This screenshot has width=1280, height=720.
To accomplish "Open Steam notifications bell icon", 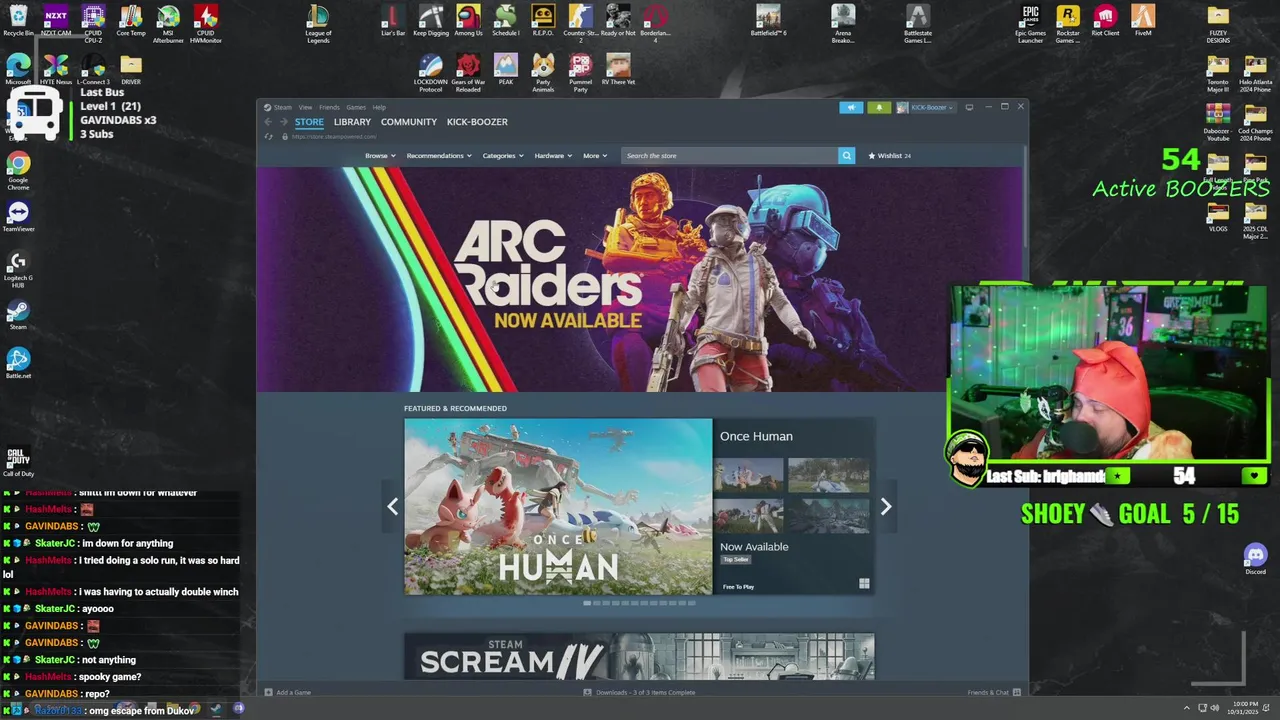I will [x=879, y=107].
